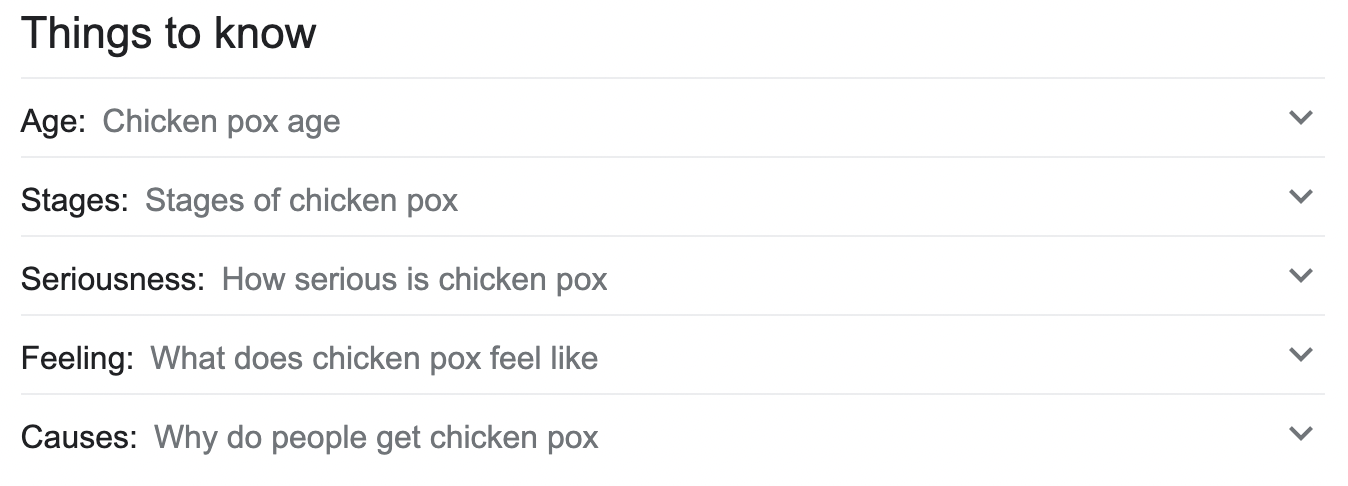Expand the Age row chevron
Screen dimensions: 1348x486
[1300, 118]
